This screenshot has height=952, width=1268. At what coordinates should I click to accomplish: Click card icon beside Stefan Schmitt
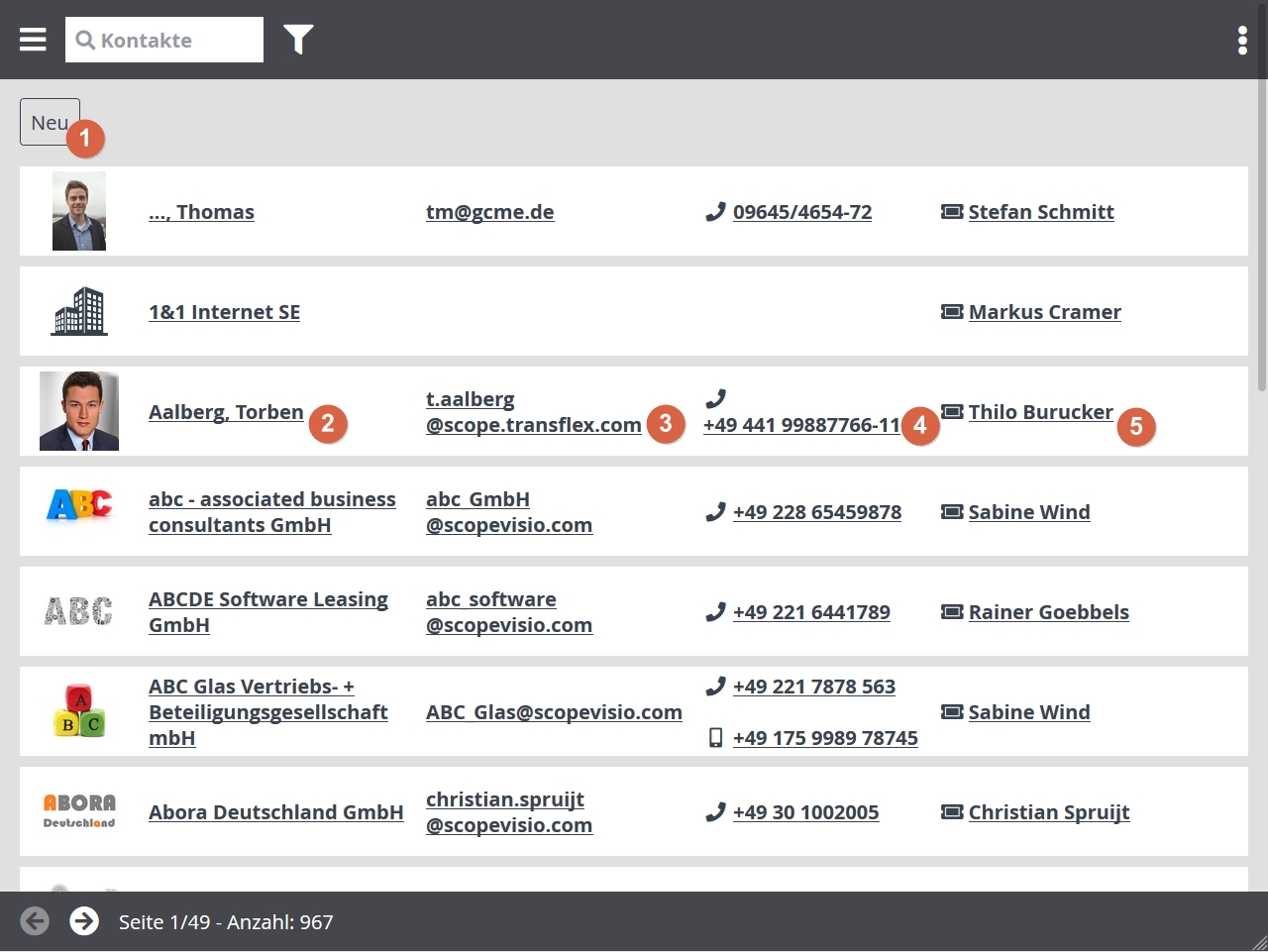point(952,212)
